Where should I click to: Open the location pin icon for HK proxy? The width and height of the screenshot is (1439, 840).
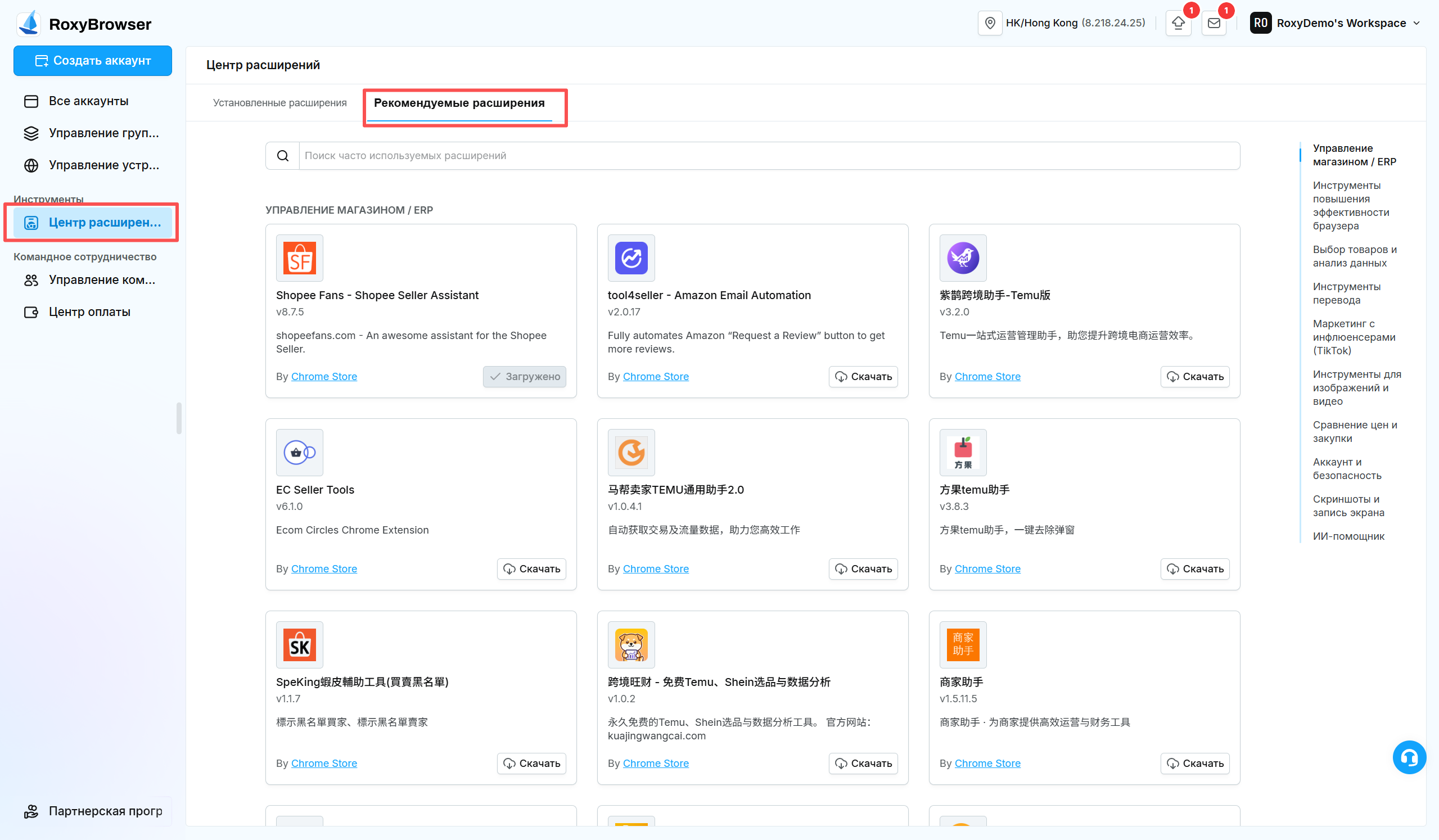[x=990, y=23]
